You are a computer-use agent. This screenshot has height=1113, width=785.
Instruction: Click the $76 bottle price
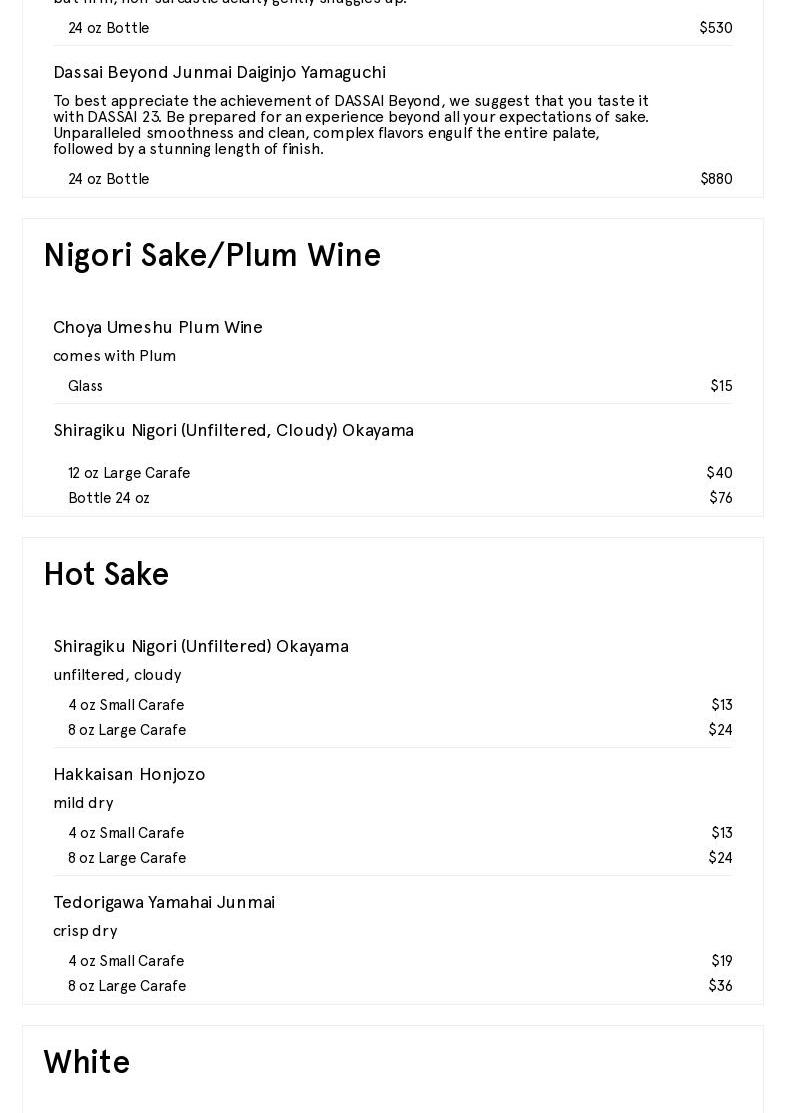point(721,498)
